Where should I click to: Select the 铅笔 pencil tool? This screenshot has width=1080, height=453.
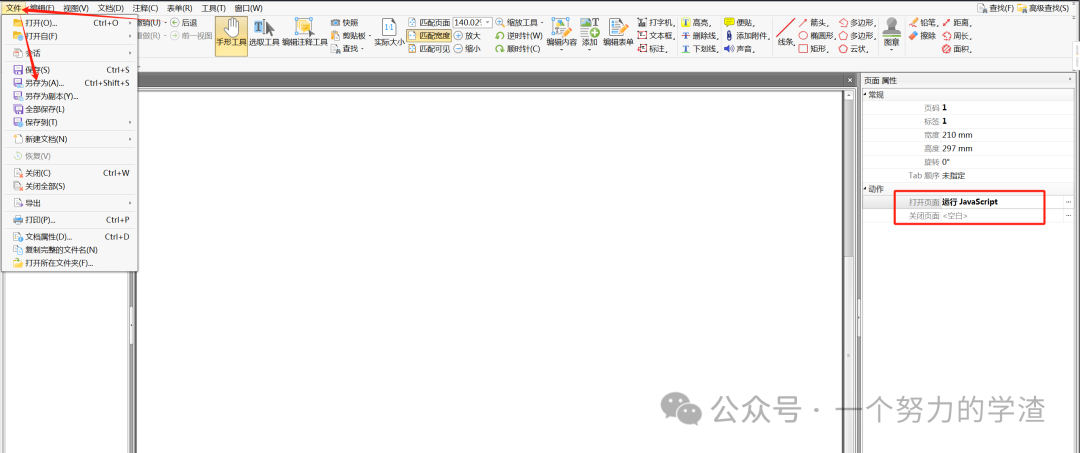click(x=924, y=23)
